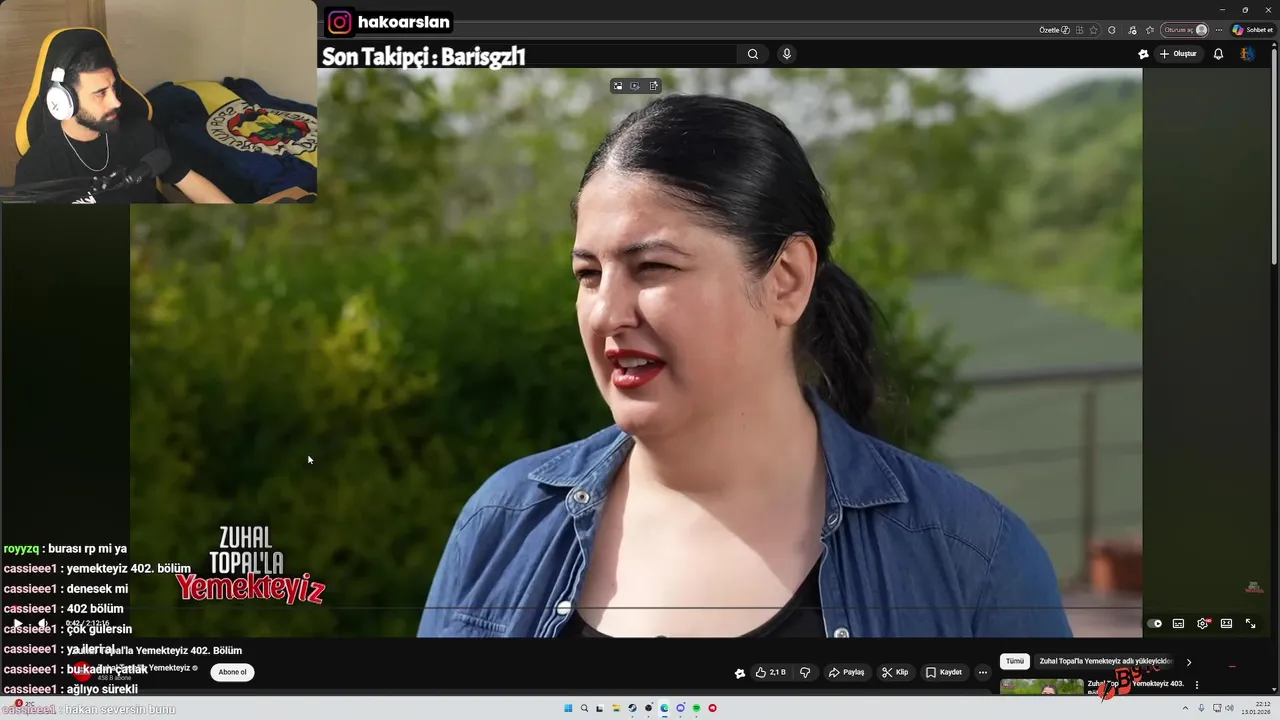Enter fullscreen mode in video player
This screenshot has width=1280, height=720.
[1250, 624]
